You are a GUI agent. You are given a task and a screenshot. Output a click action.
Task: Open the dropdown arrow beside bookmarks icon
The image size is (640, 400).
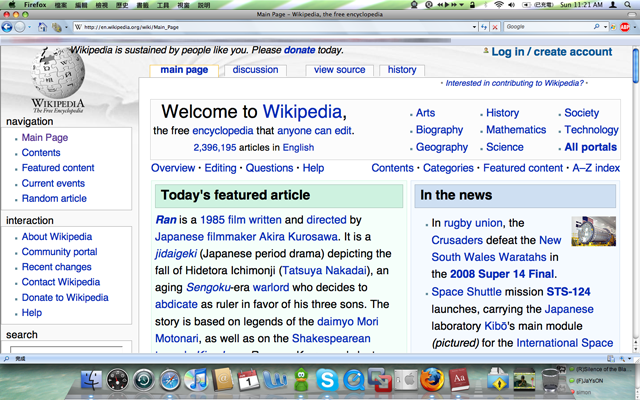tap(66, 27)
